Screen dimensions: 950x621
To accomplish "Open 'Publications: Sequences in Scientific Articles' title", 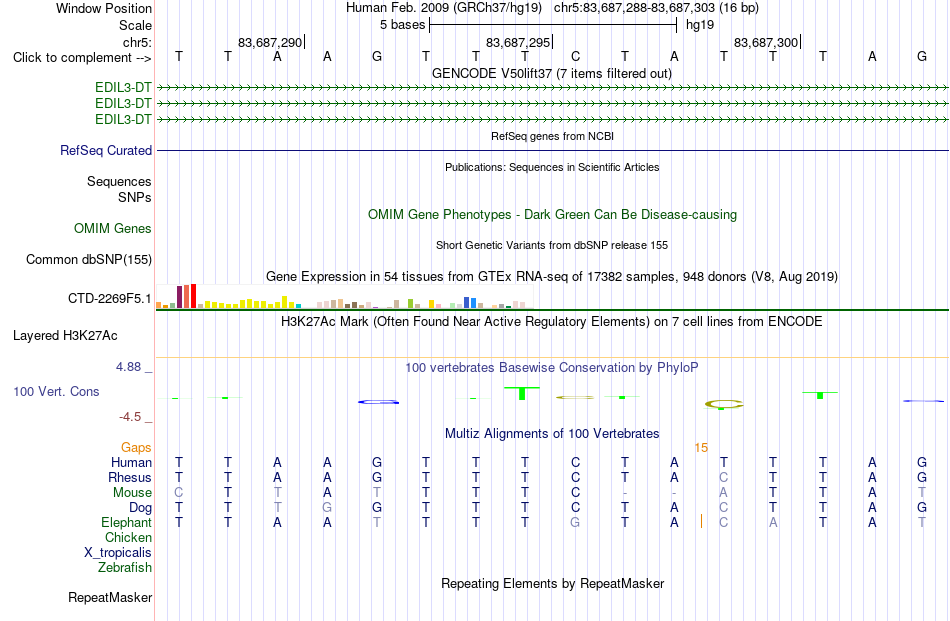I will pyautogui.click(x=552, y=167).
